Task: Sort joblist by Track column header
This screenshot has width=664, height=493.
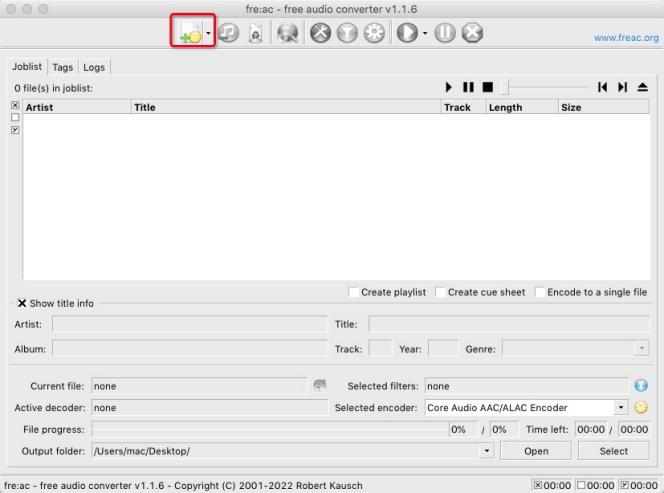Action: tap(463, 107)
